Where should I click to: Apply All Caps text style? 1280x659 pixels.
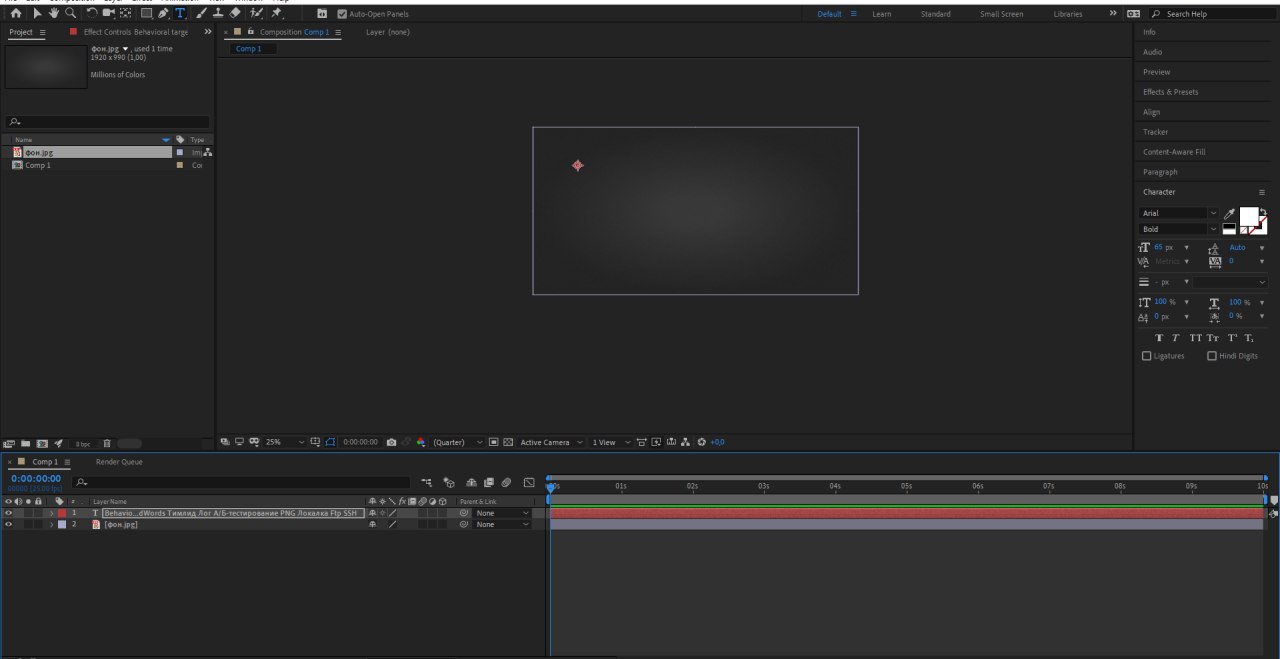tap(1196, 338)
